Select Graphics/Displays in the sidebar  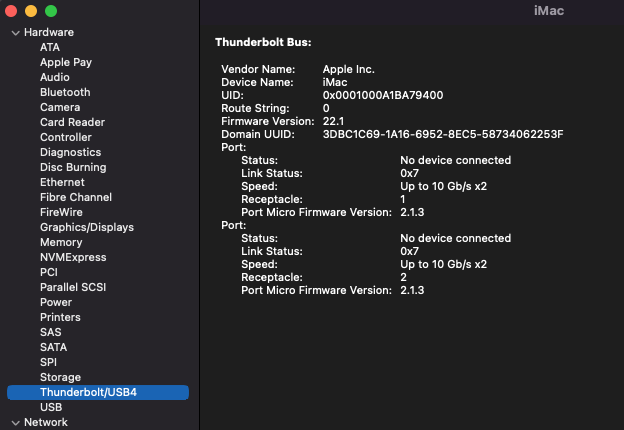[x=87, y=228]
